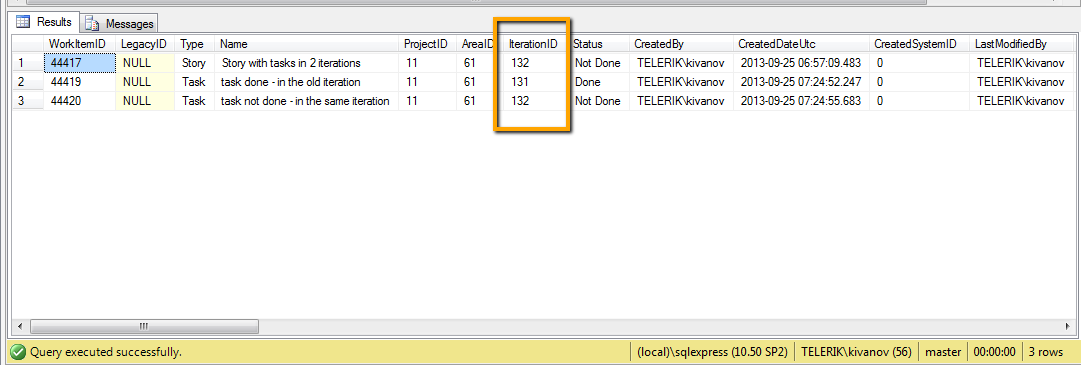Switch to the Messages tab
The width and height of the screenshot is (1081, 365).
click(120, 23)
